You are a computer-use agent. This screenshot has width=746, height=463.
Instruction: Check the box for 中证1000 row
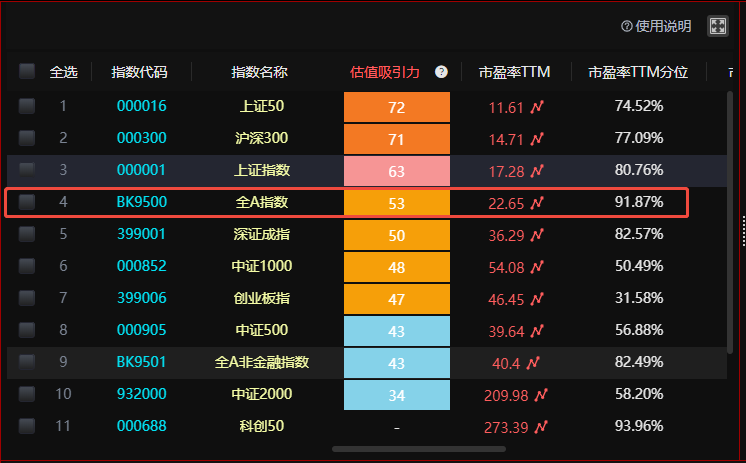[27, 266]
